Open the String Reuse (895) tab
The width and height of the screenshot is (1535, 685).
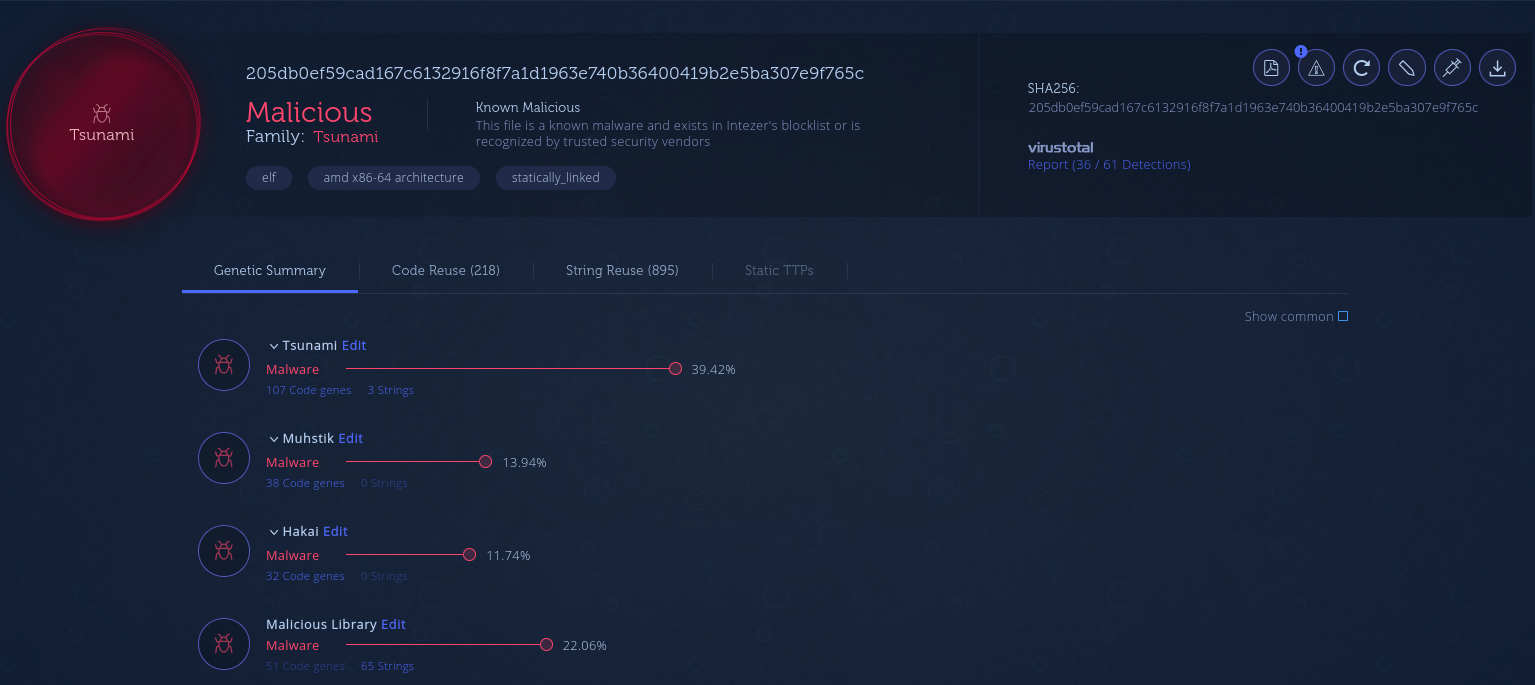coord(622,270)
